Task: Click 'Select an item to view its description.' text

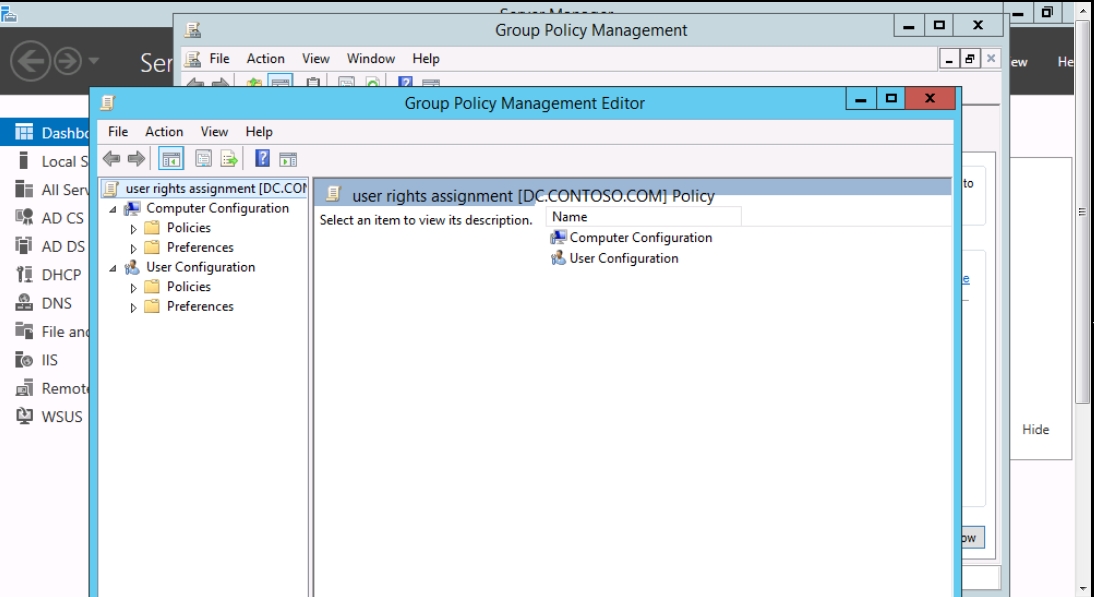Action: 426,220
